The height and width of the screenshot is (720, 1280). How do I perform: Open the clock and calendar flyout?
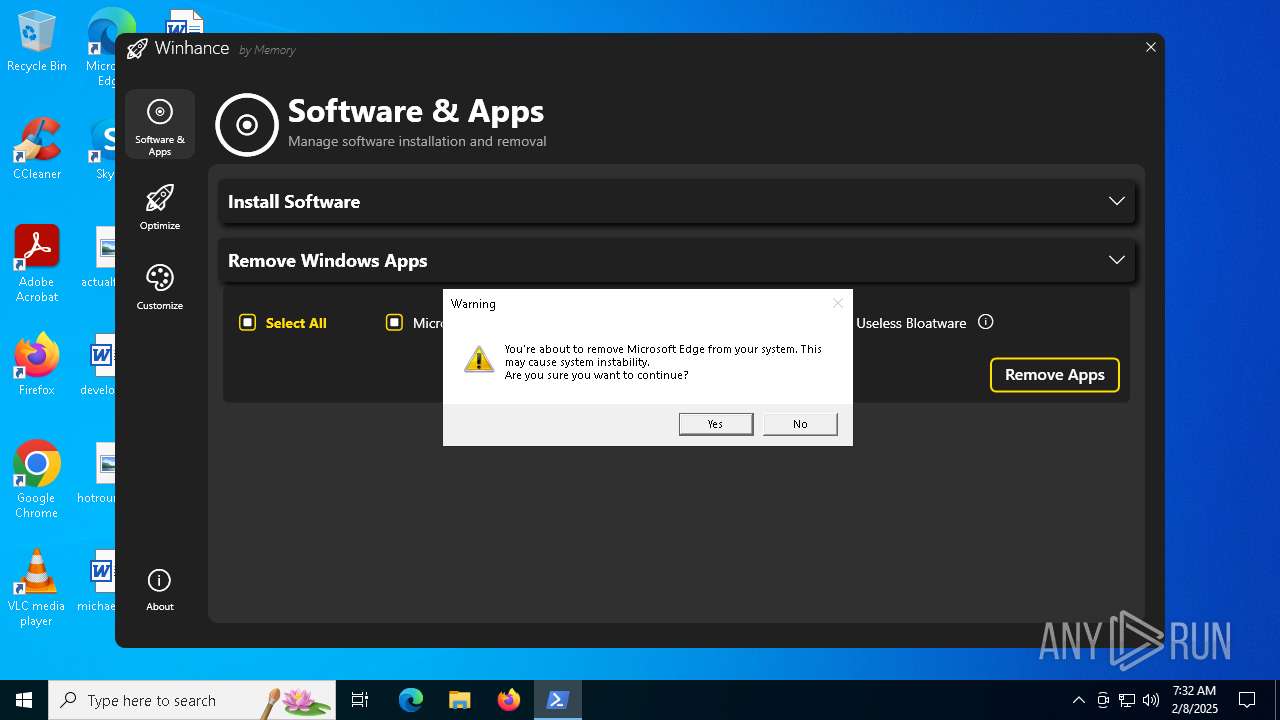(x=1194, y=700)
